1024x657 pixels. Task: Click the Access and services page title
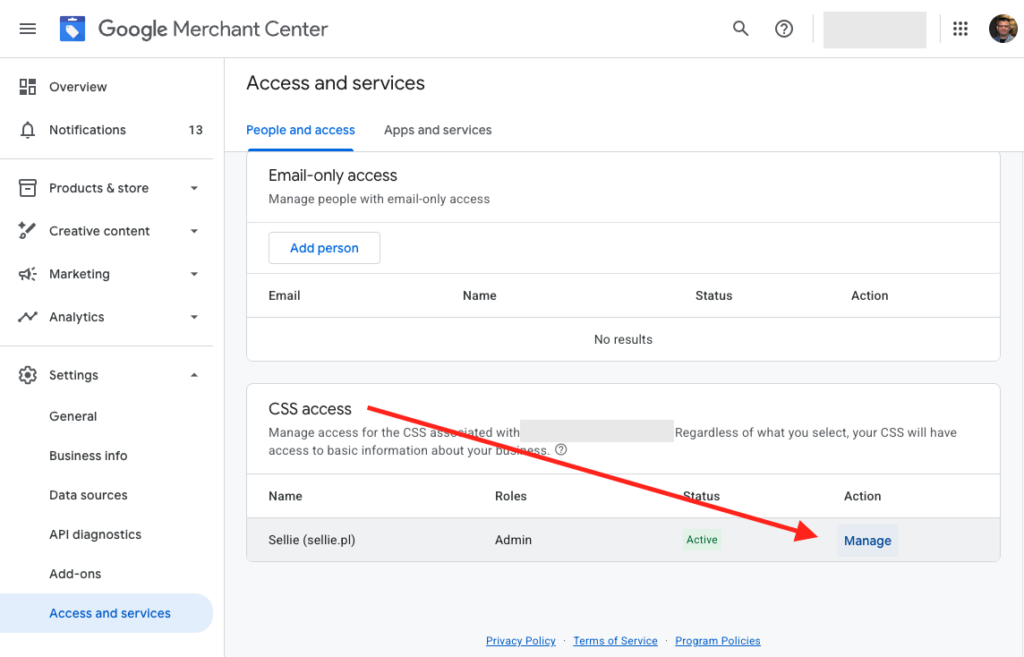click(336, 83)
